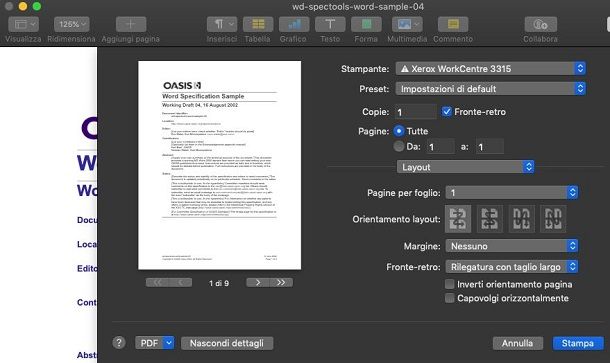Screen dimensions: 610x363
Task: Open the PDF dropdown arrow
Action: 169,343
